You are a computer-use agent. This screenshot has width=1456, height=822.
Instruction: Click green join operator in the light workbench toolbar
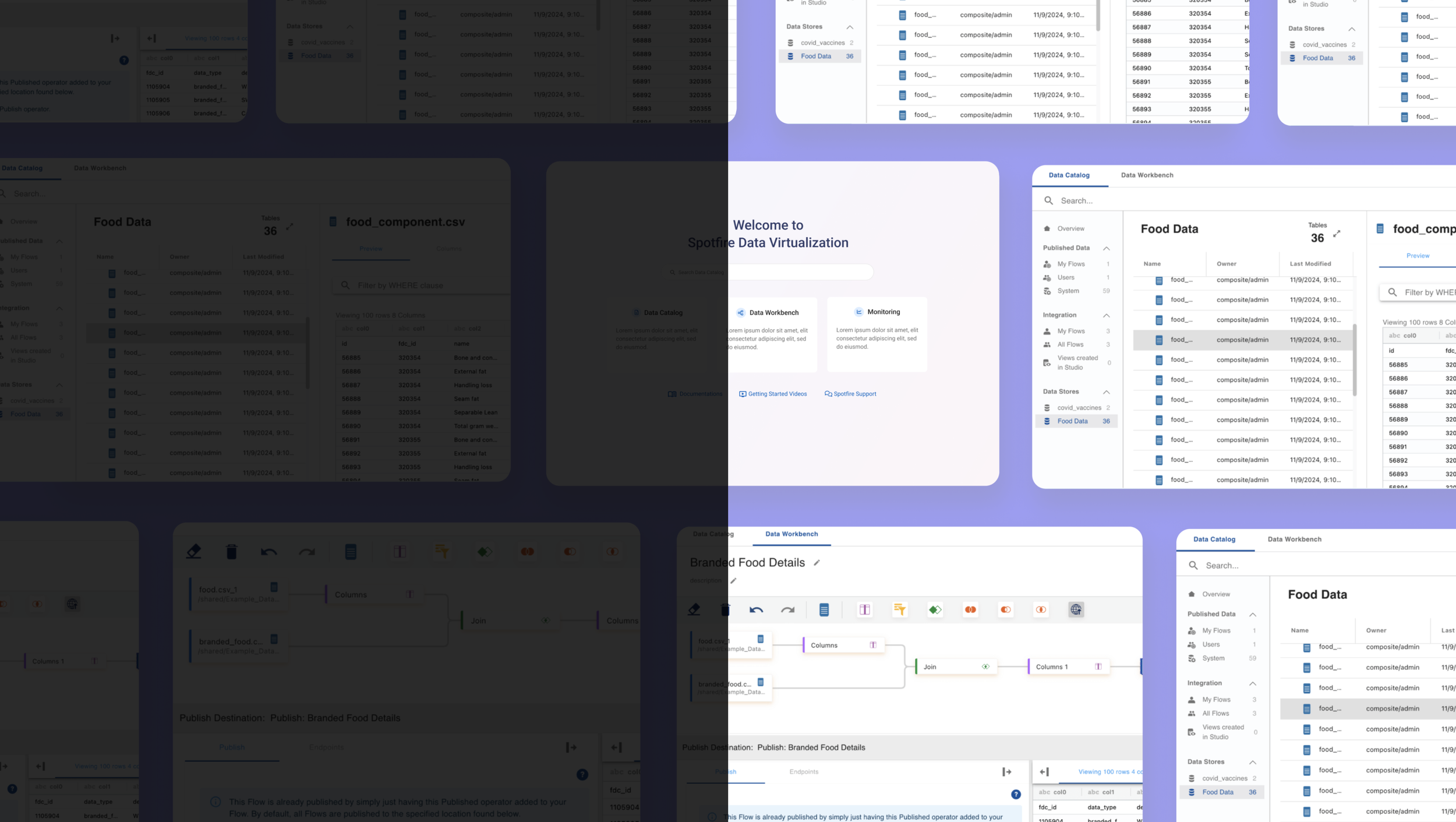coord(935,609)
